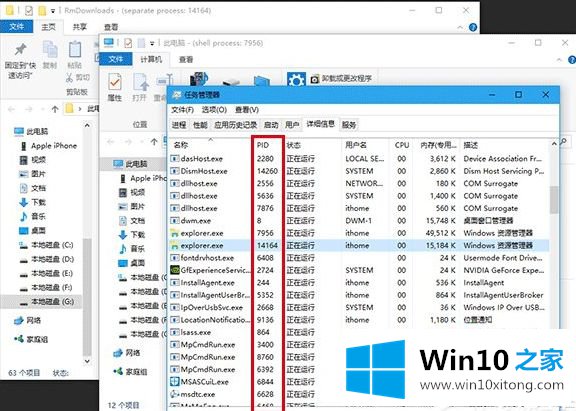Open quick access toolbar dropdown in 此电脑 window
Viewport: 576px width, 411px height.
coord(152,44)
